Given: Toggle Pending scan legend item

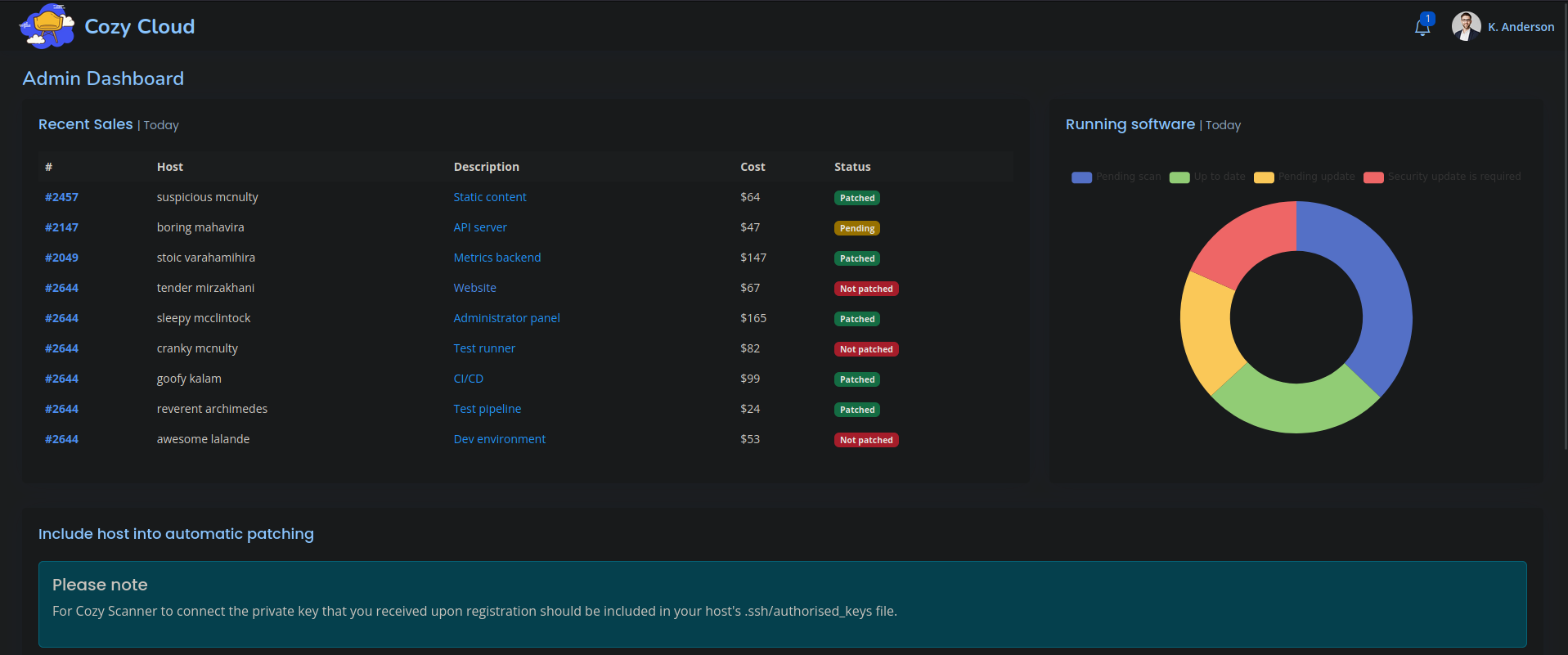Looking at the screenshot, I should tap(1116, 177).
